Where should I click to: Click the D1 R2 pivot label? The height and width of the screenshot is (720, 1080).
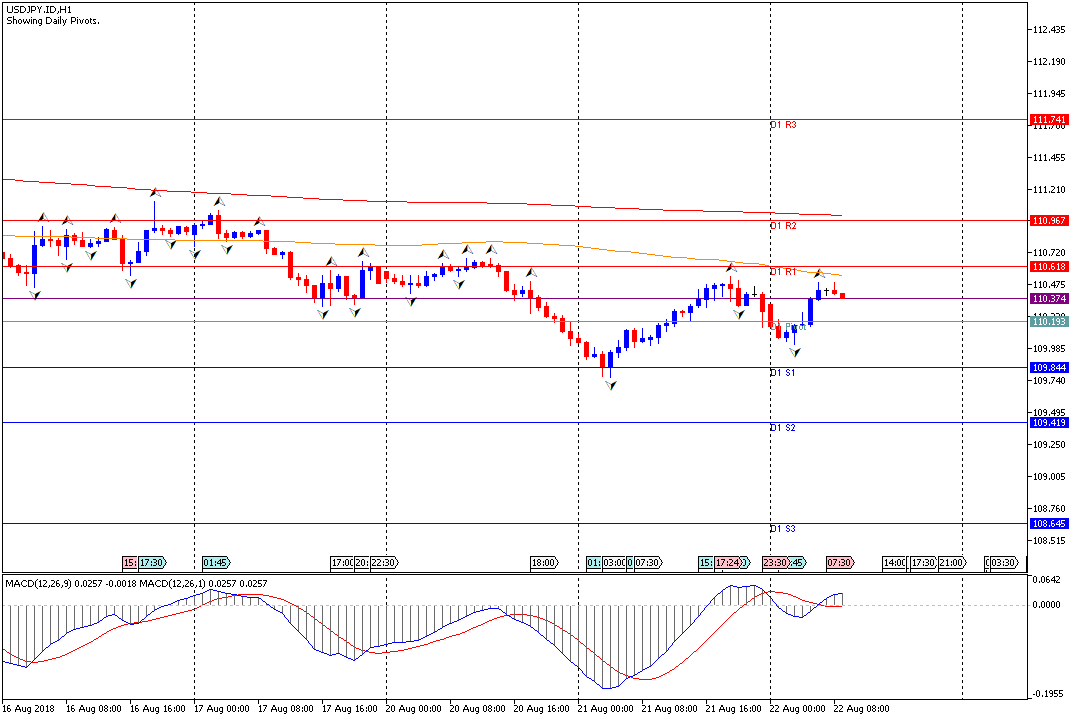click(783, 226)
